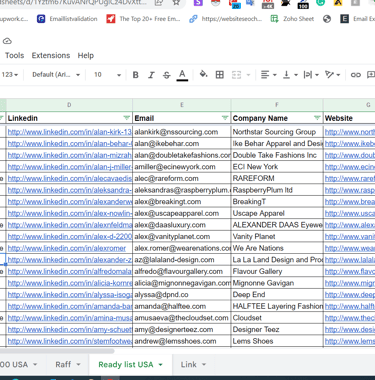
Task: Select the Ready list USA sheet tab
Action: tap(126, 364)
